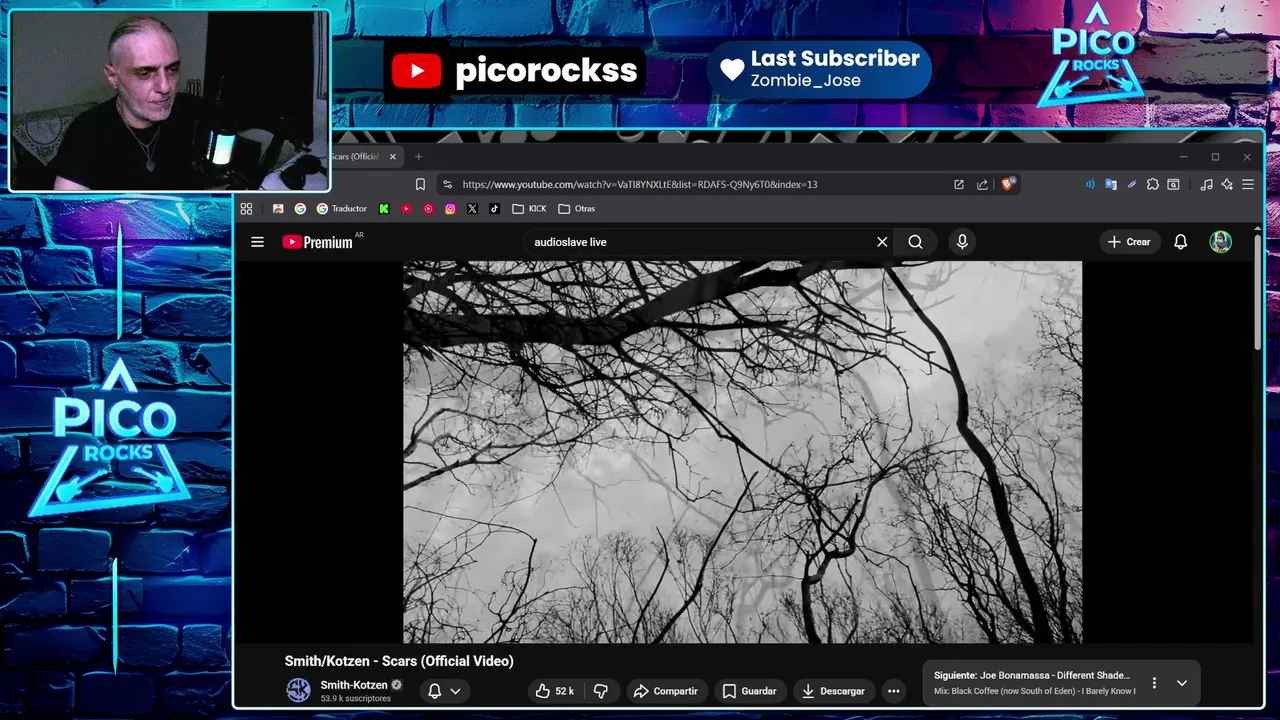Open the TikTok bookmark

[x=494, y=209]
